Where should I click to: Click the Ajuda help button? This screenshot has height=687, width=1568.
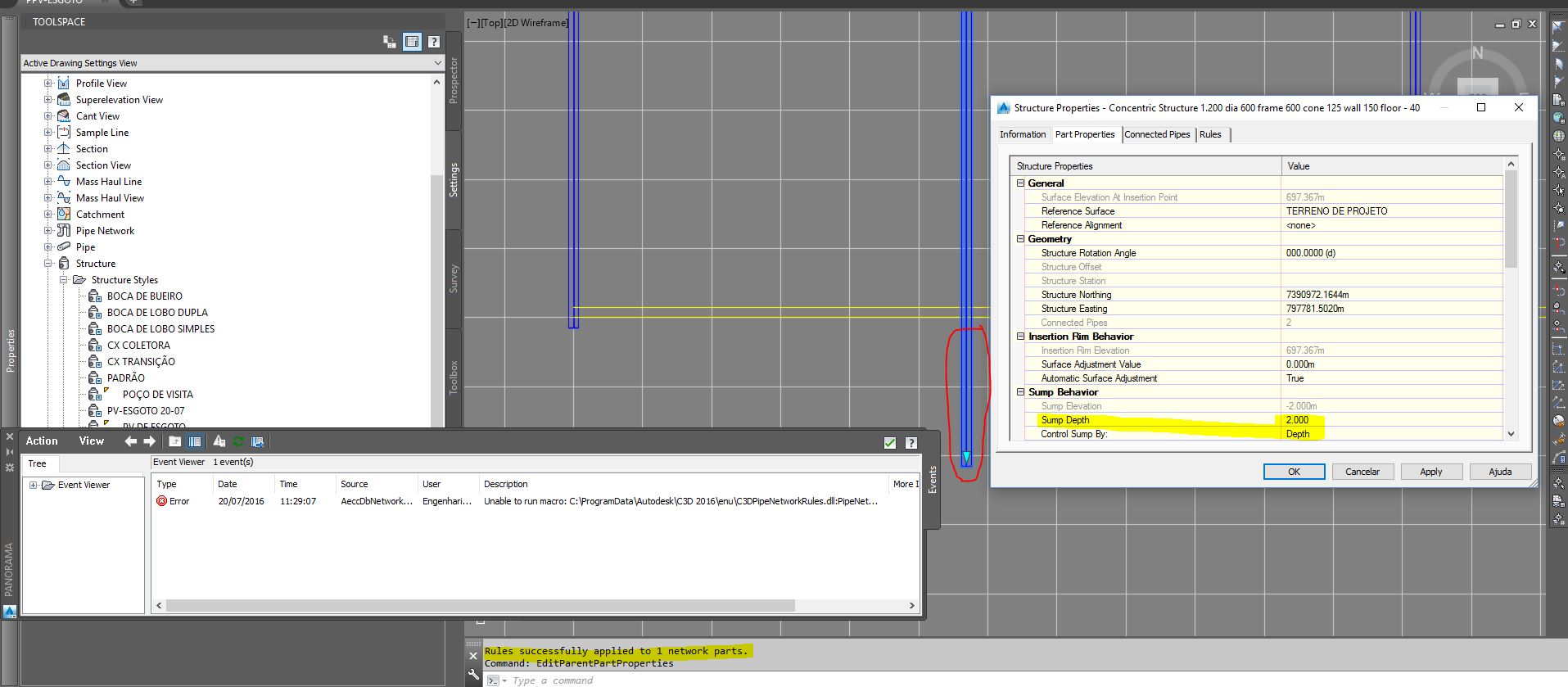(1500, 472)
